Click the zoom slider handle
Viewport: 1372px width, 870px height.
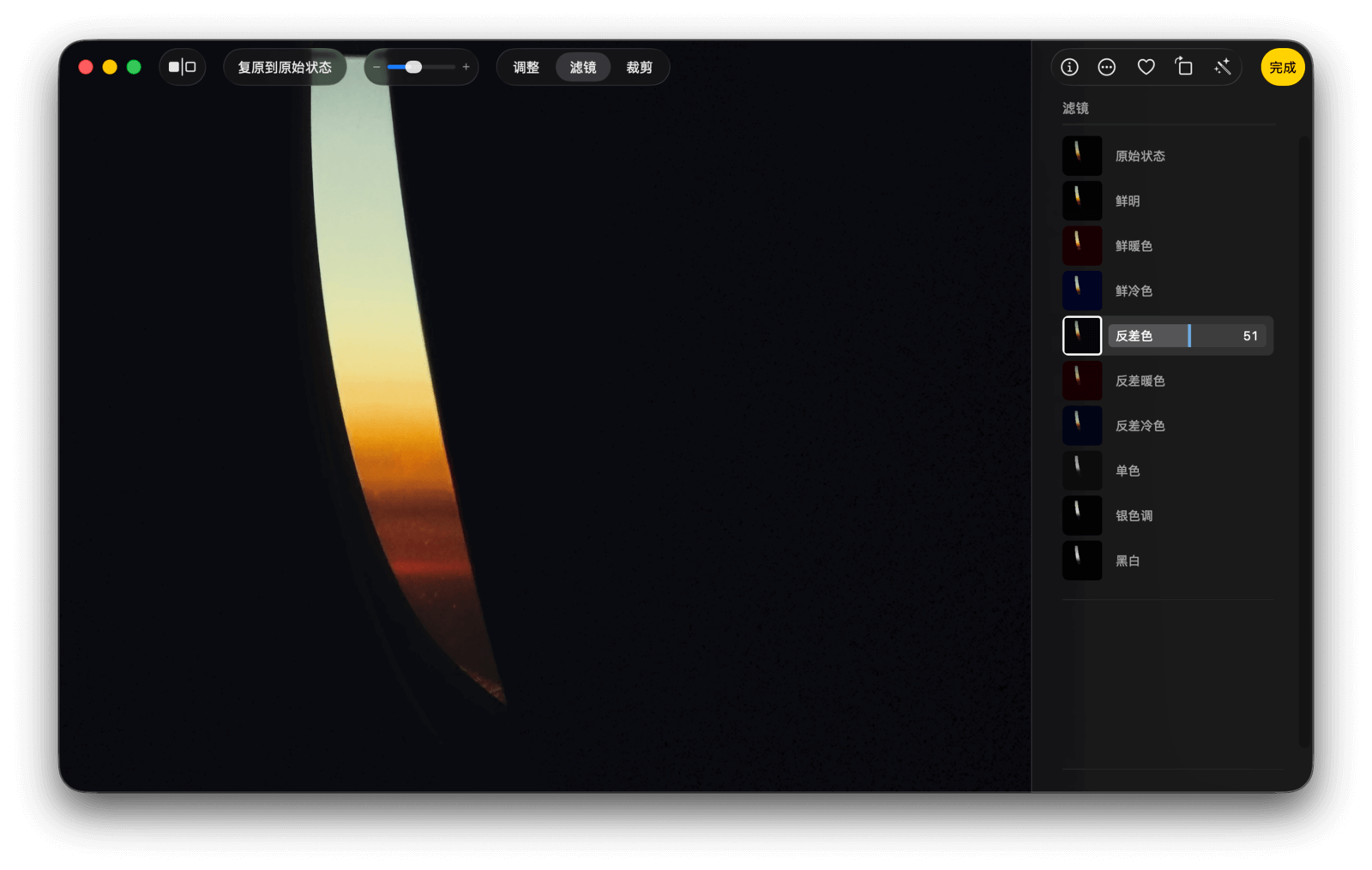pos(413,67)
